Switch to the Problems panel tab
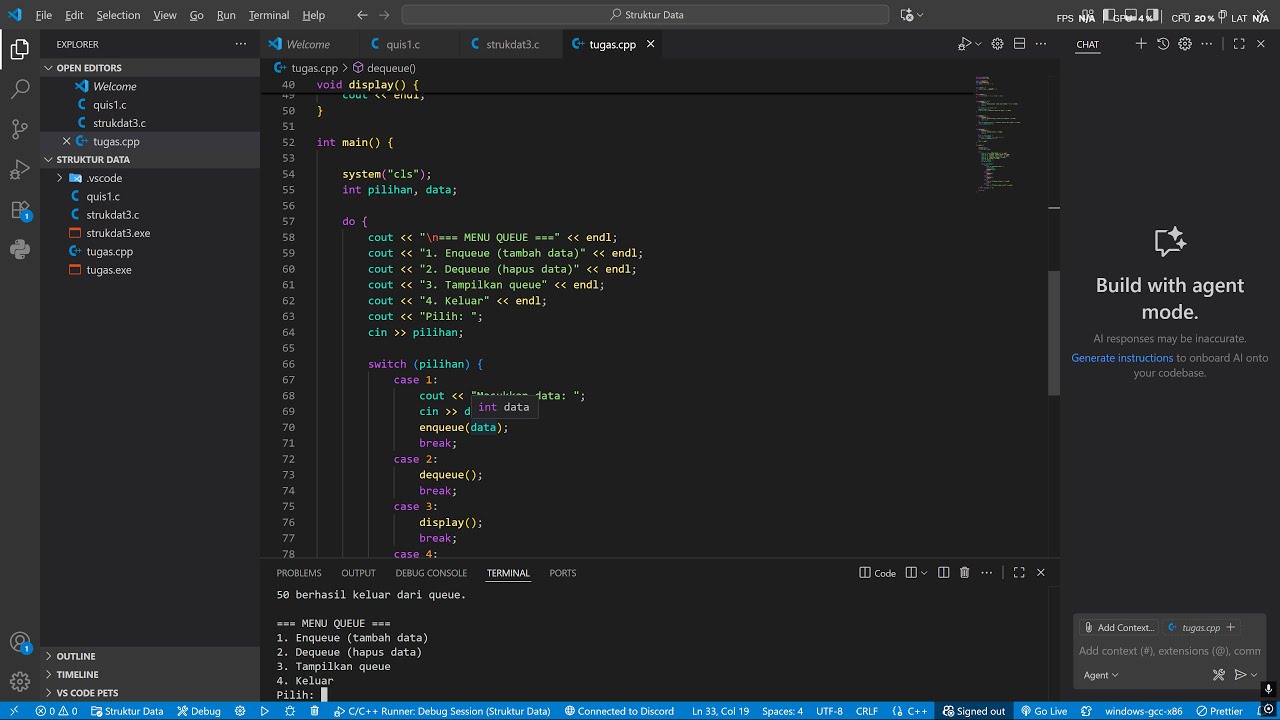 tap(299, 573)
